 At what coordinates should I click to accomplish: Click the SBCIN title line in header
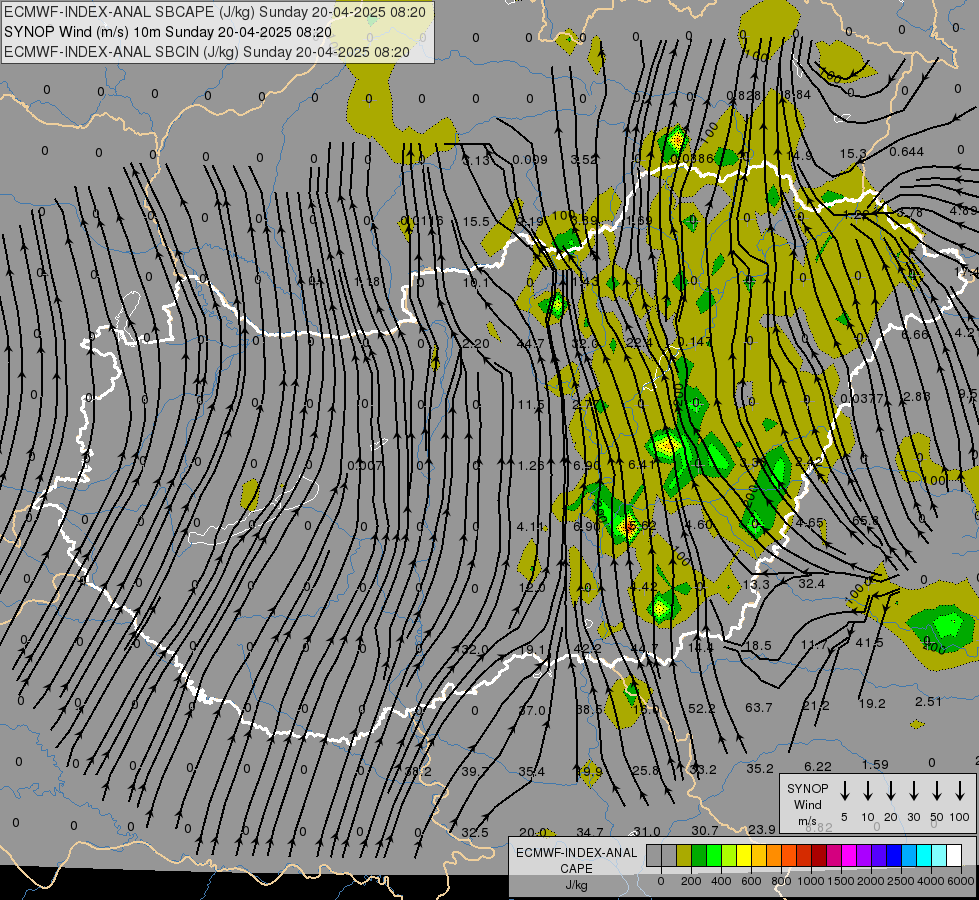(x=207, y=52)
